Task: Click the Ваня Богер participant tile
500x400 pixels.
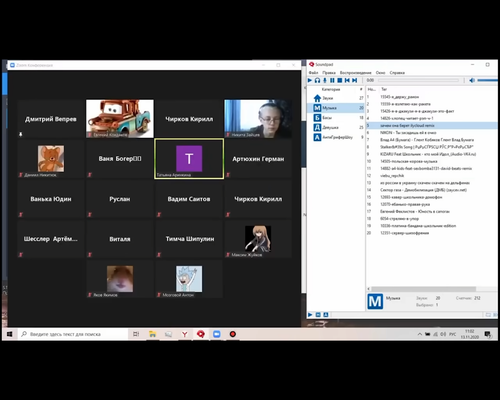Action: tap(120, 159)
